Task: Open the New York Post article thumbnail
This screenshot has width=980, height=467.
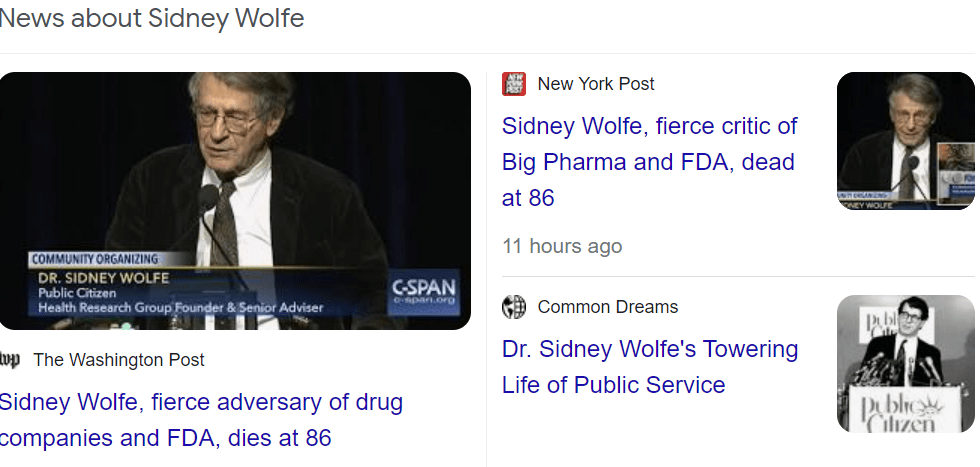Action: pos(905,141)
